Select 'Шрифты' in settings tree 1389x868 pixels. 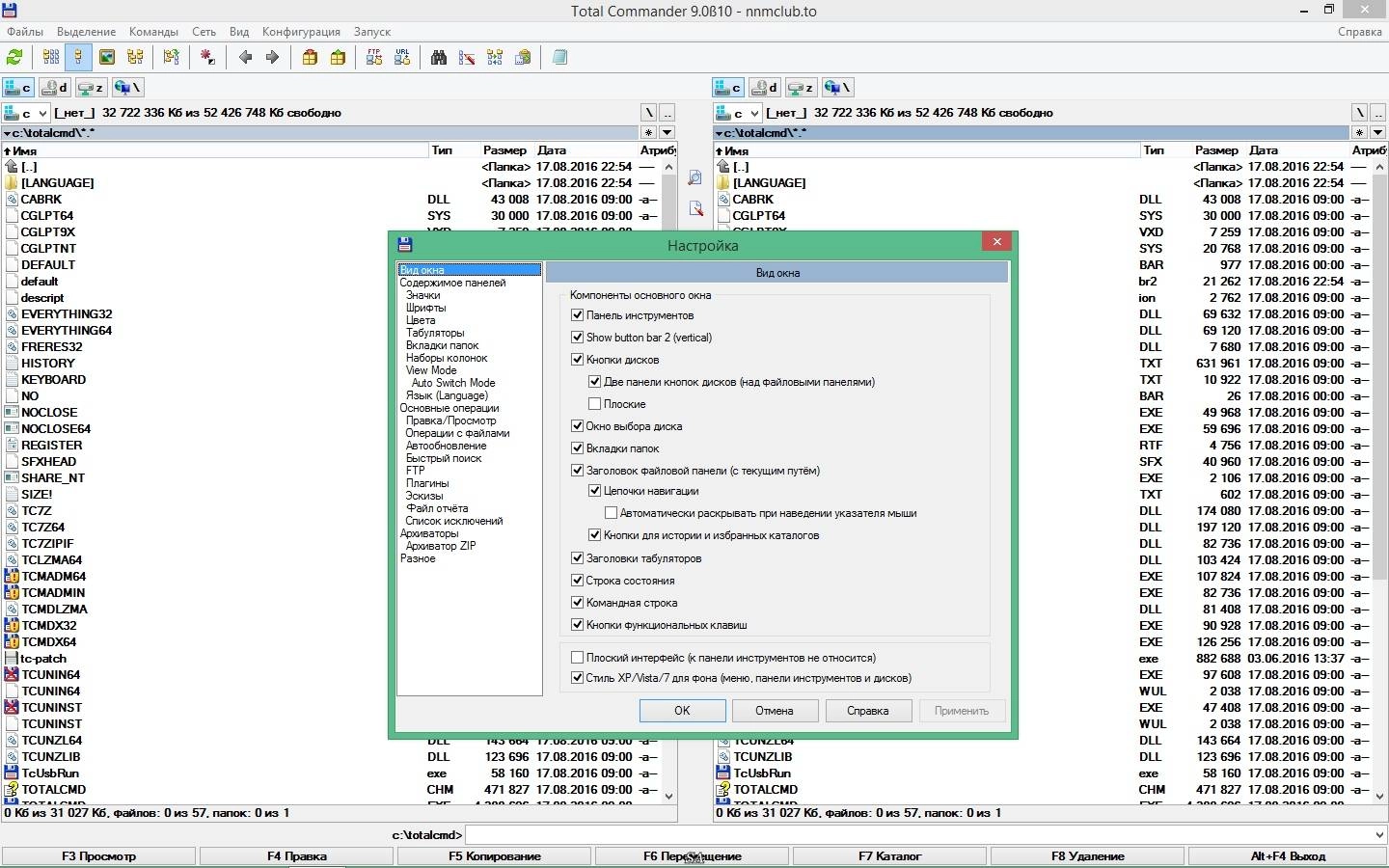tap(426, 308)
